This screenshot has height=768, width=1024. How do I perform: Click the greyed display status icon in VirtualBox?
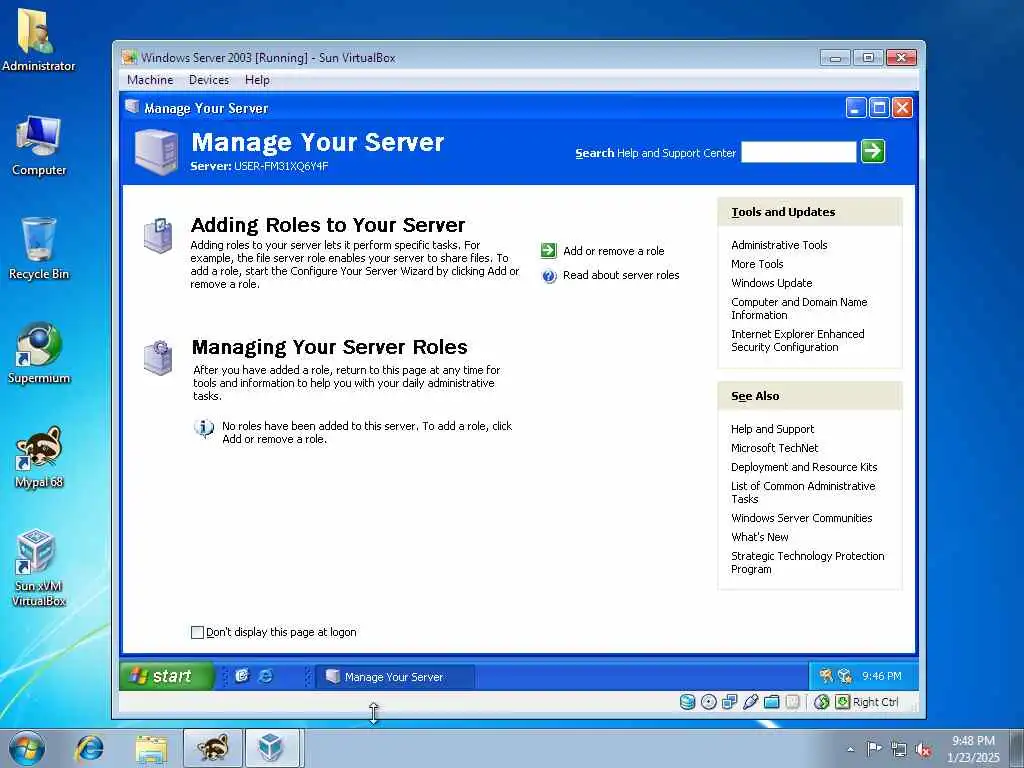pos(792,702)
